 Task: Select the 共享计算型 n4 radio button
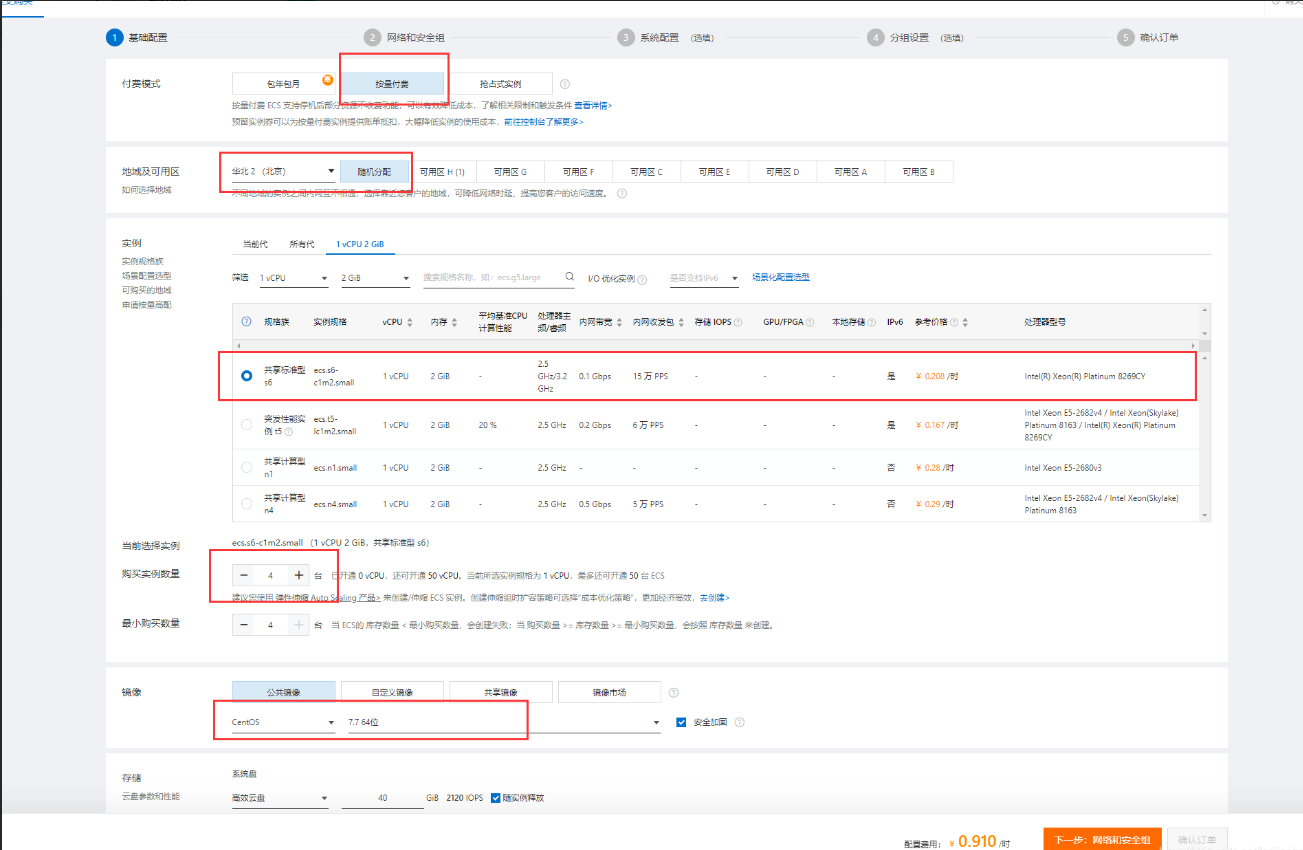click(247, 504)
